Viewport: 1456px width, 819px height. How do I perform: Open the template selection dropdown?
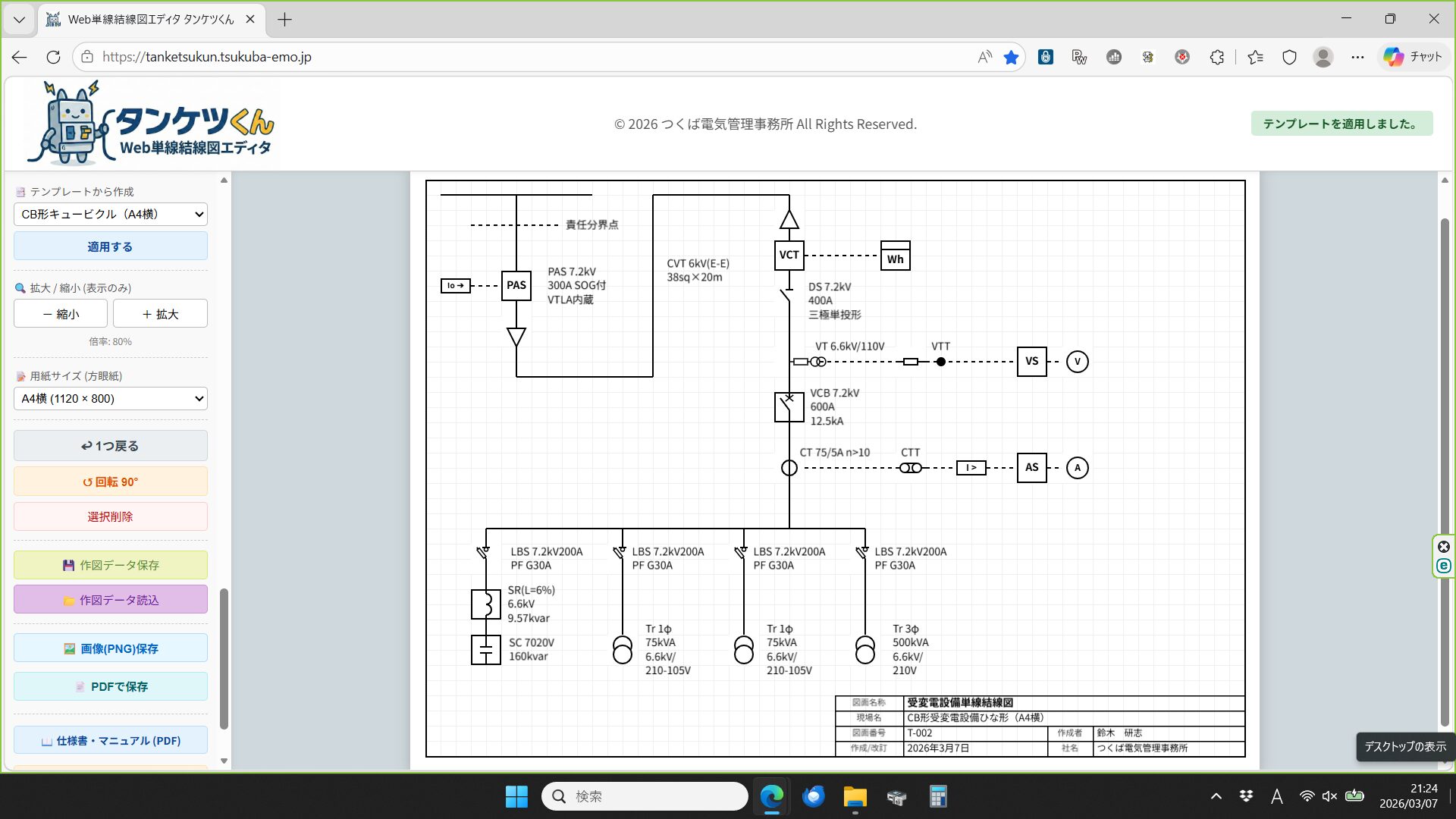(111, 215)
